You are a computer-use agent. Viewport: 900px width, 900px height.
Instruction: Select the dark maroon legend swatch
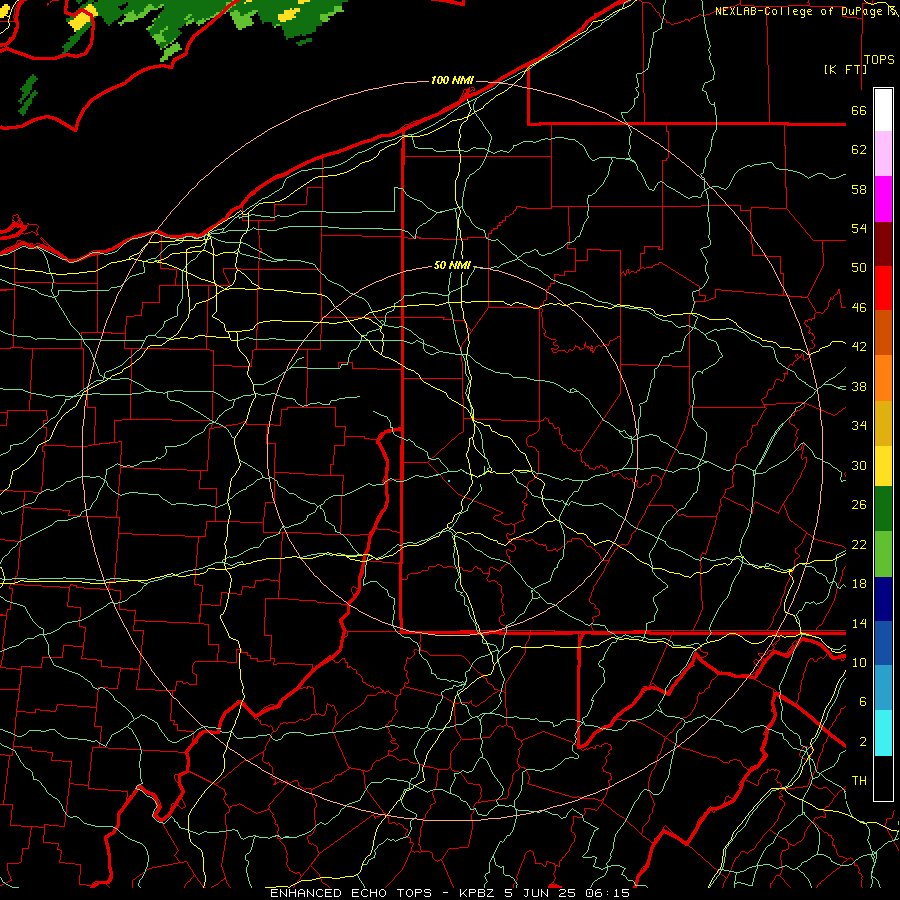click(x=883, y=243)
